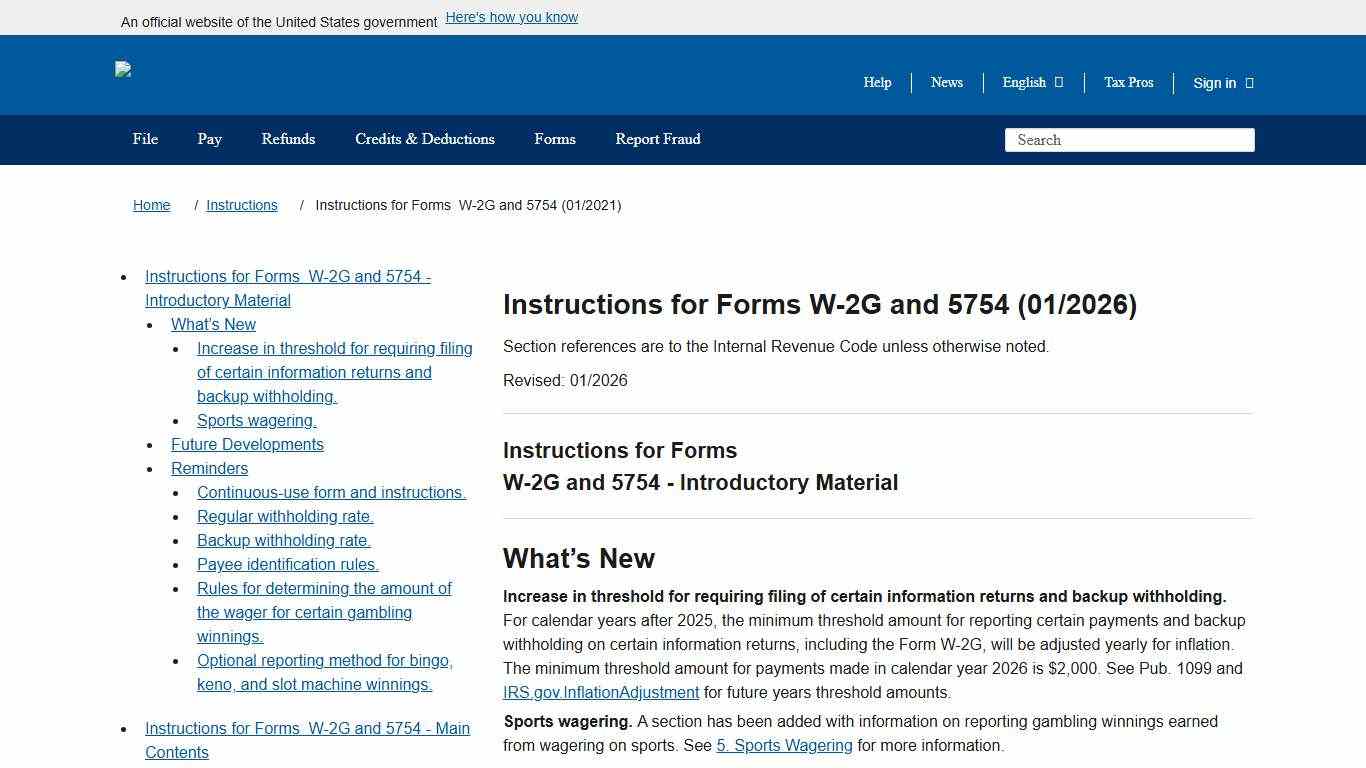Visit the News link

point(946,83)
